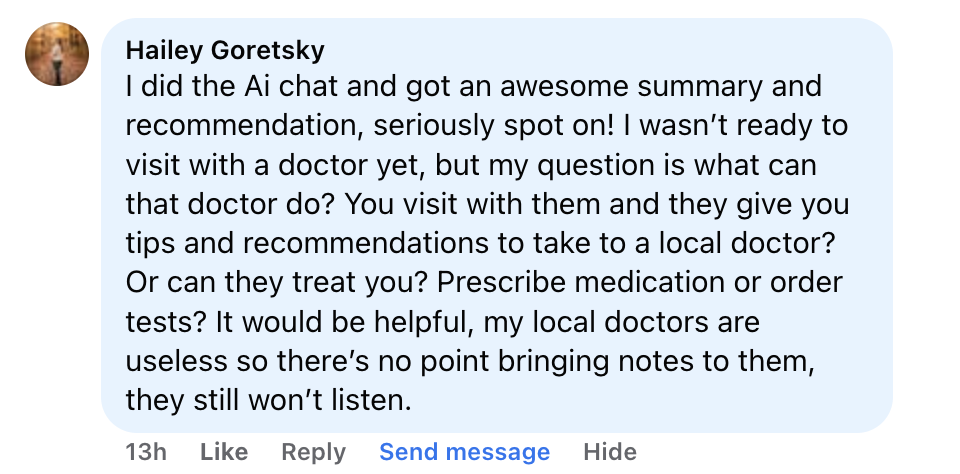Click the line starting "that doctor do?"
This screenshot has height=474, width=960.
[x=487, y=204]
